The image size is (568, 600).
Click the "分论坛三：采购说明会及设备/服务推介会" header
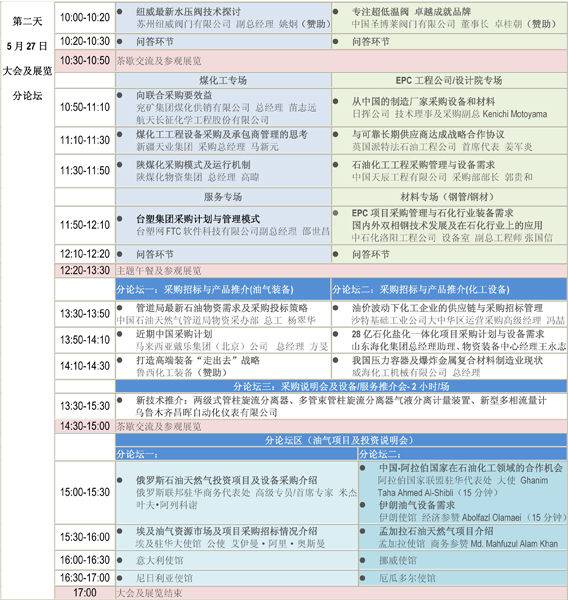341,386
